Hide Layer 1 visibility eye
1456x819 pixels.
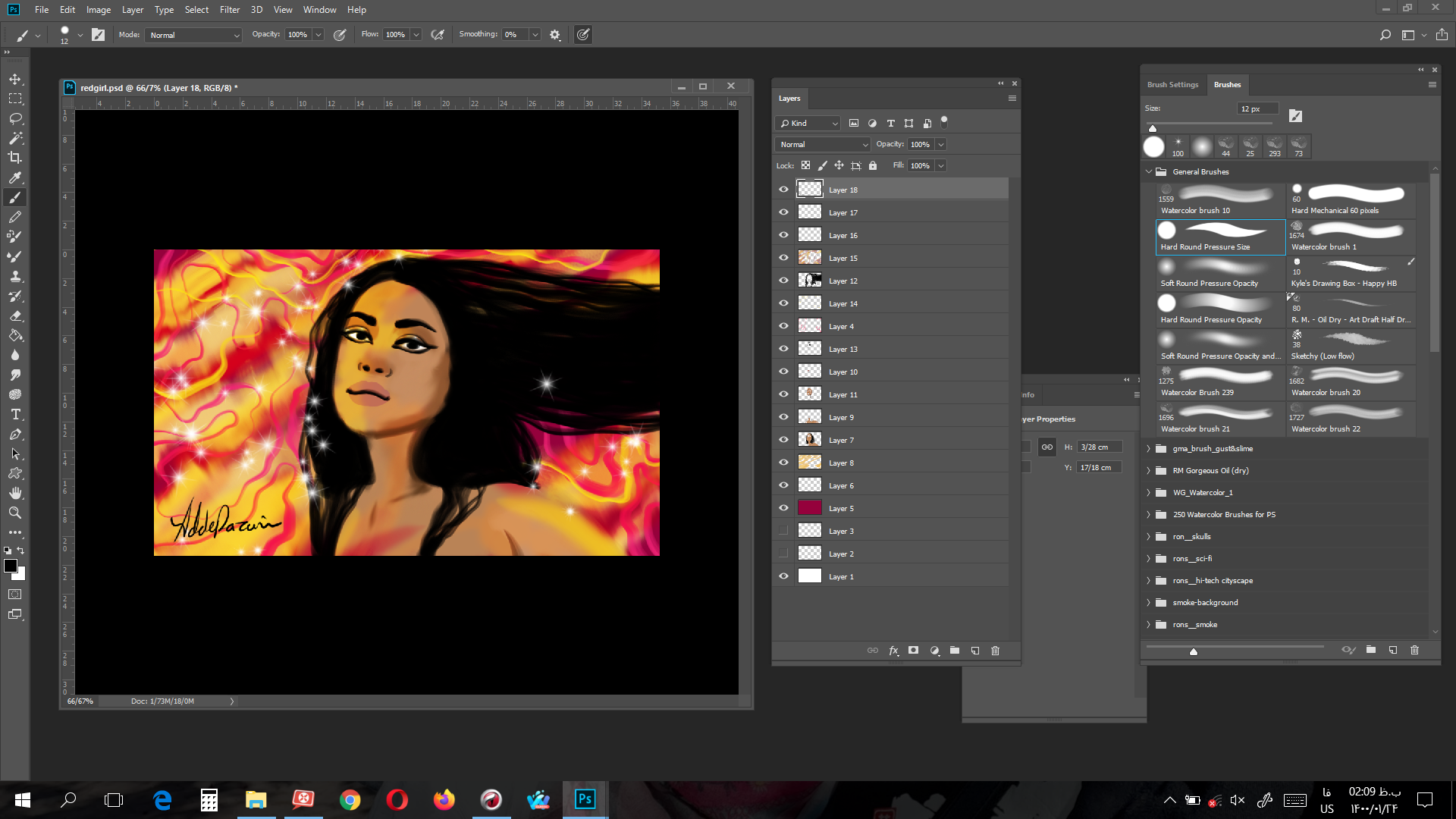click(783, 576)
